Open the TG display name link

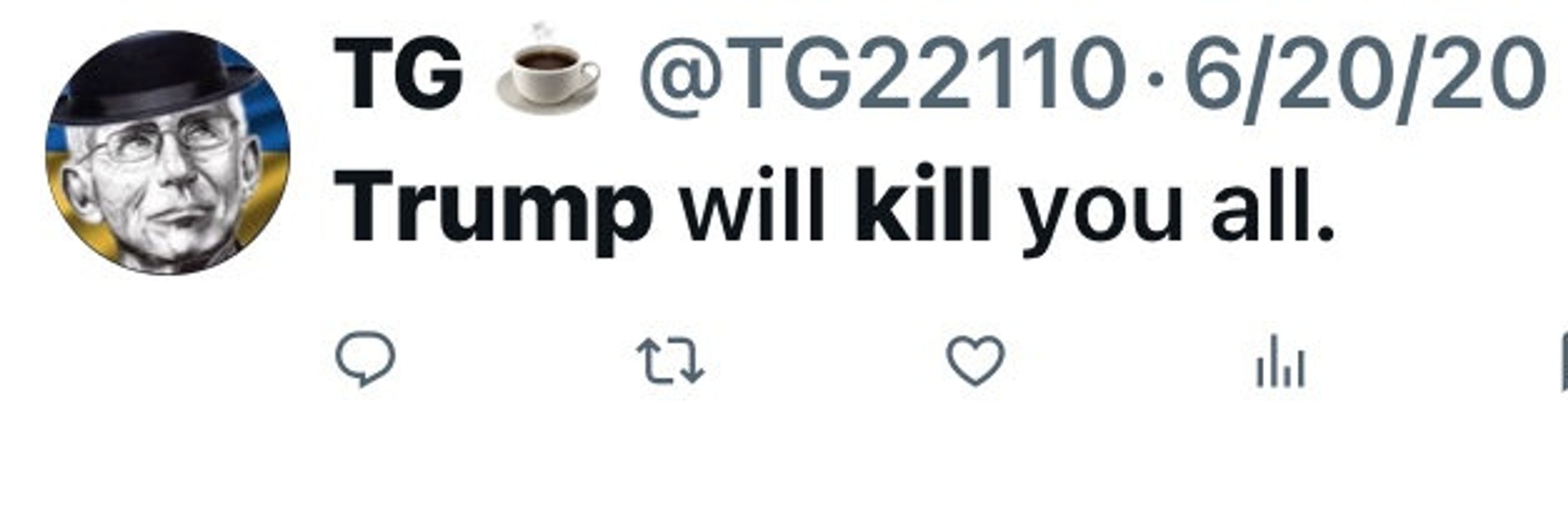coord(398,73)
